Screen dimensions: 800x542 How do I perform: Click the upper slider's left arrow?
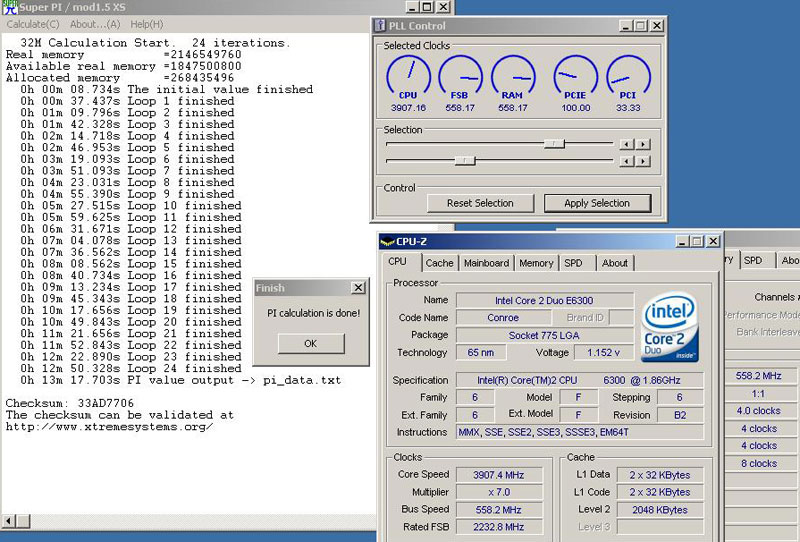627,144
